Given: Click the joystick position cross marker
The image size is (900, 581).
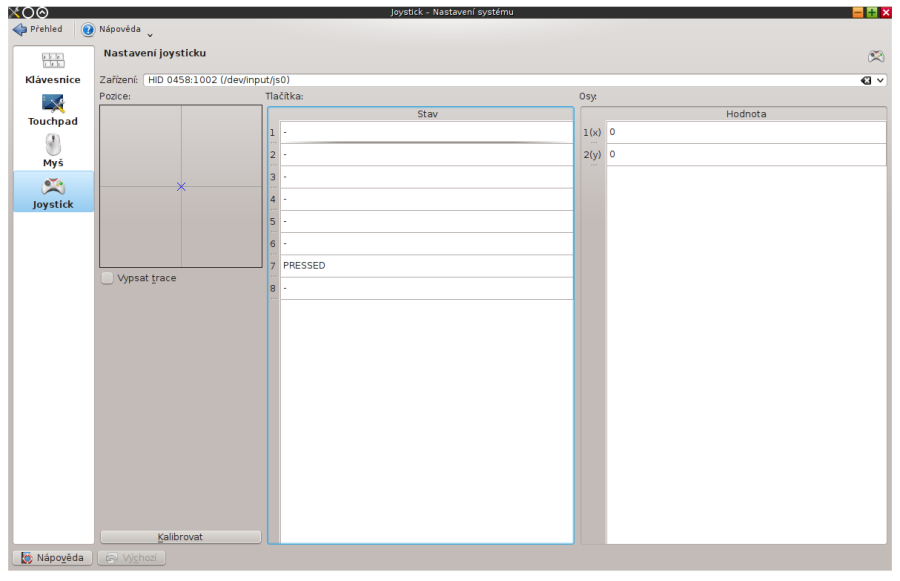Looking at the screenshot, I should click(181, 187).
